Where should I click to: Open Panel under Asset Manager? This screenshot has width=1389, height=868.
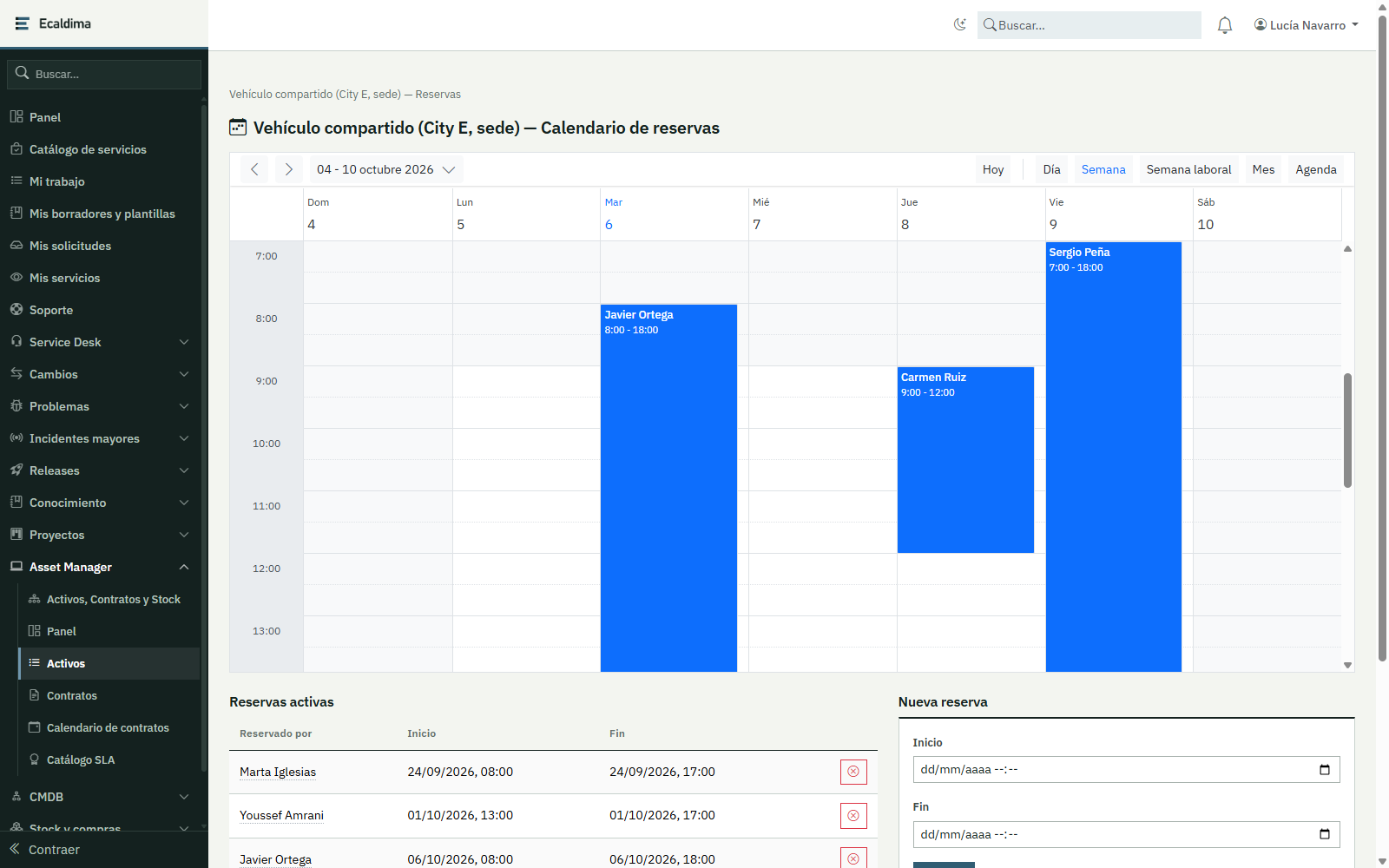click(x=109, y=631)
